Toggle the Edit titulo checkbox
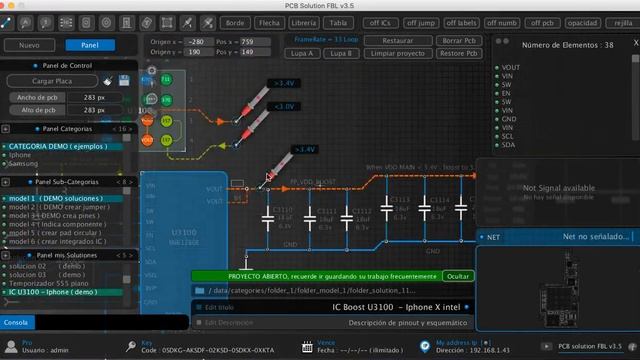This screenshot has height=360, width=640. tap(199, 307)
